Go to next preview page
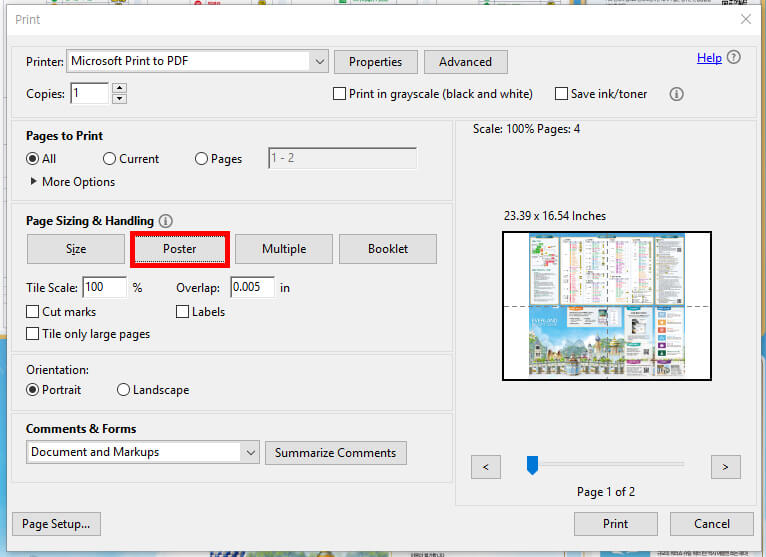 click(725, 467)
